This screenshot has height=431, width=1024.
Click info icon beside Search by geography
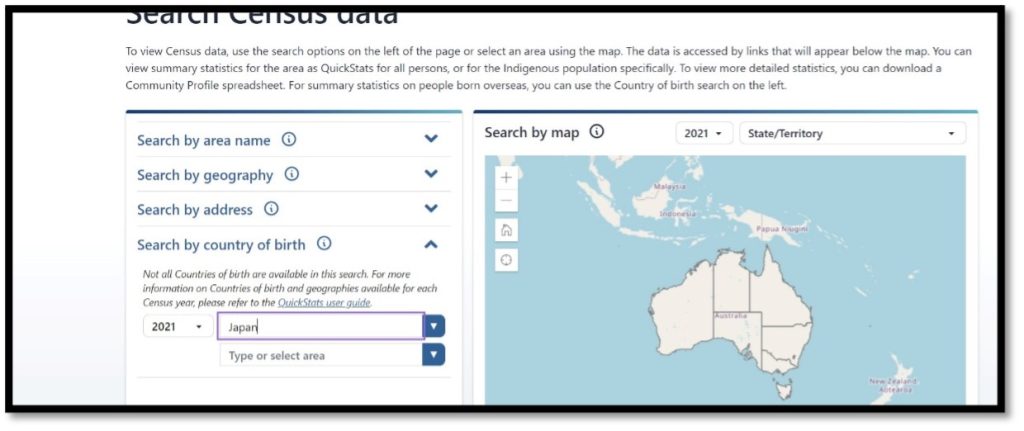(292, 174)
